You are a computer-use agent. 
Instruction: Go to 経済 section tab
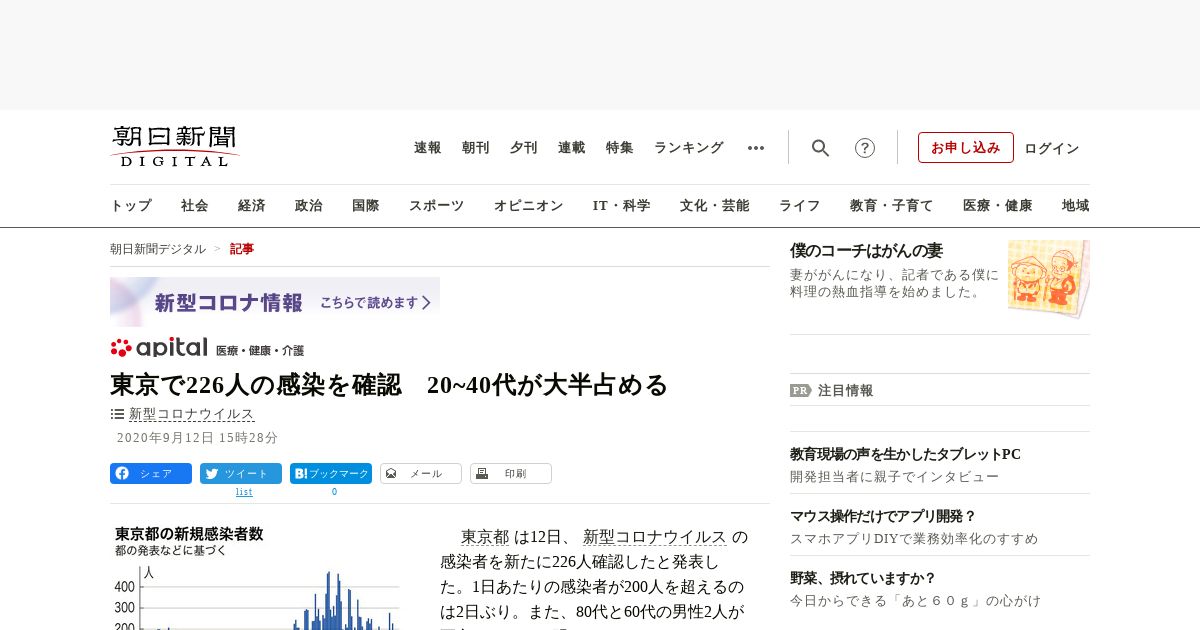[252, 206]
